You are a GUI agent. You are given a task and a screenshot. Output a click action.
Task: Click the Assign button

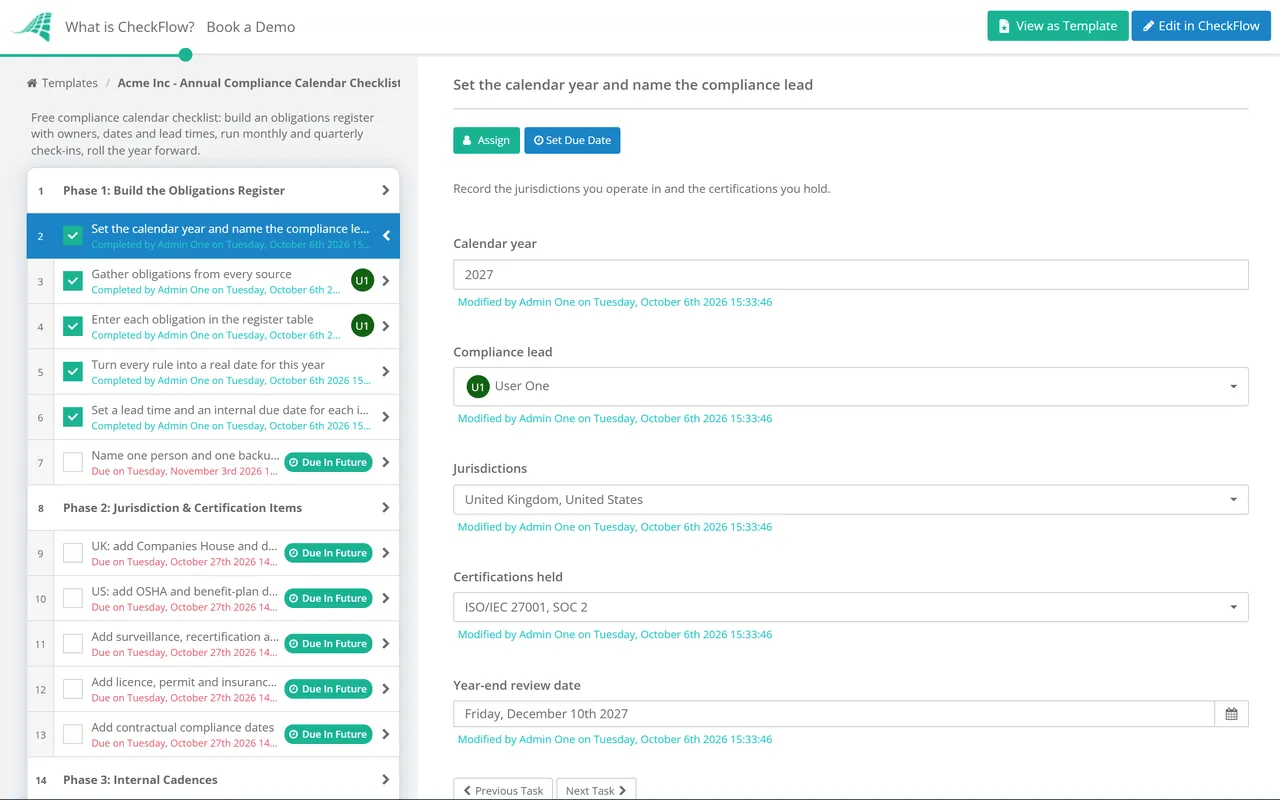(486, 140)
